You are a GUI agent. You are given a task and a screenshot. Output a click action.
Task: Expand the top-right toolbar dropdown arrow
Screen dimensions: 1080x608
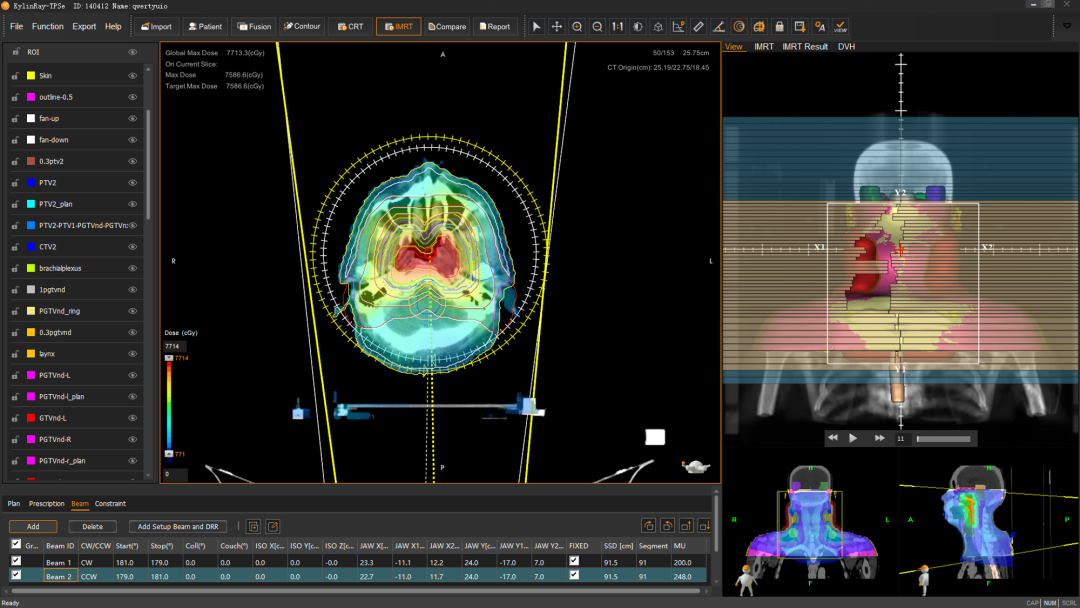click(x=1066, y=26)
